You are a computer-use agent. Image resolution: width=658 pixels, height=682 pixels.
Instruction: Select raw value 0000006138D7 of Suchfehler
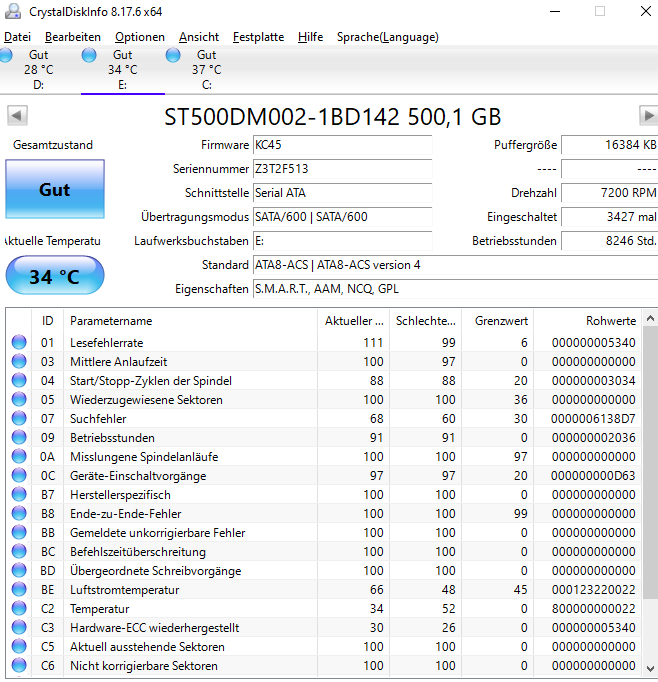(x=593, y=419)
